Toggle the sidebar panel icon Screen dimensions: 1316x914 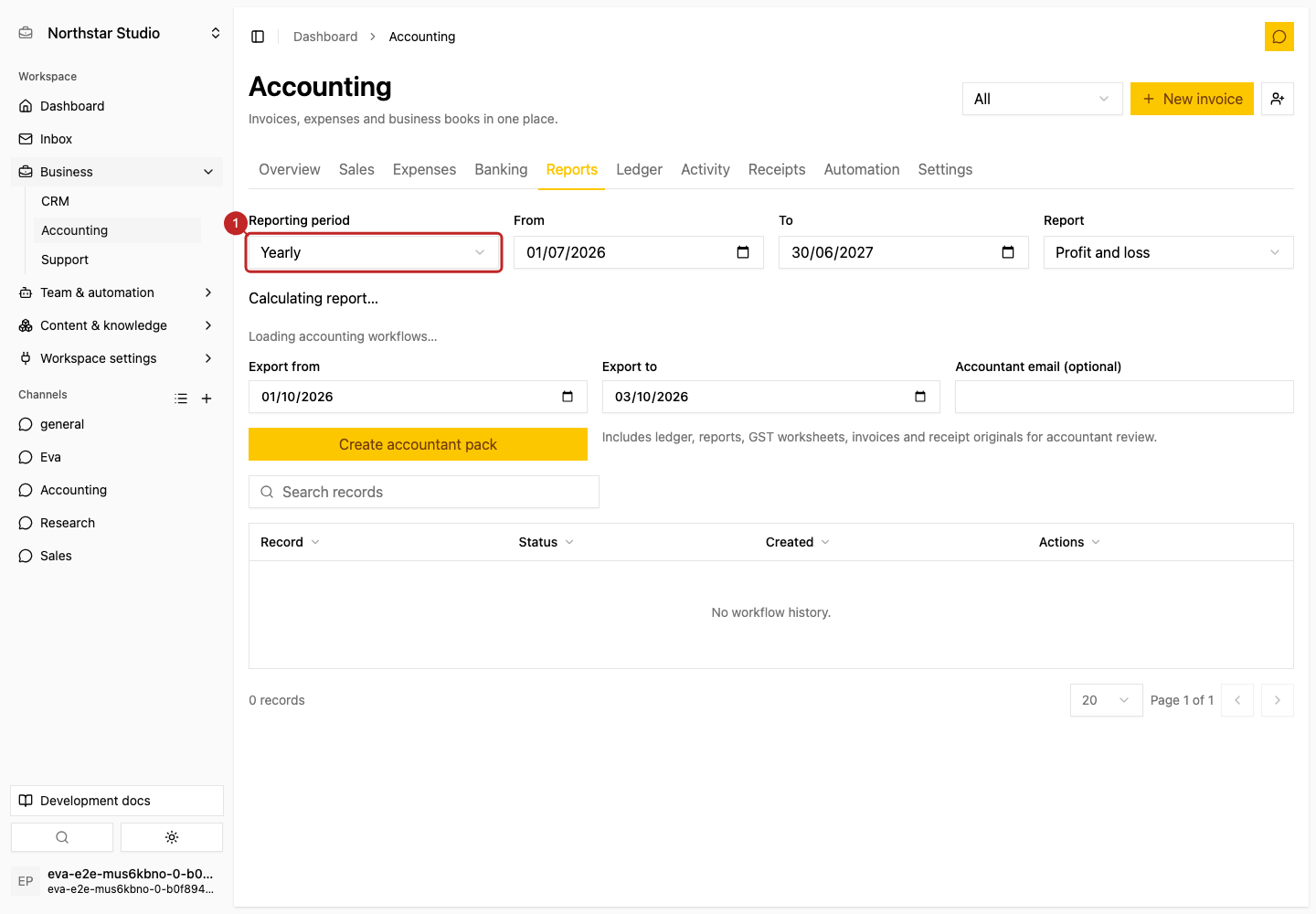tap(258, 37)
